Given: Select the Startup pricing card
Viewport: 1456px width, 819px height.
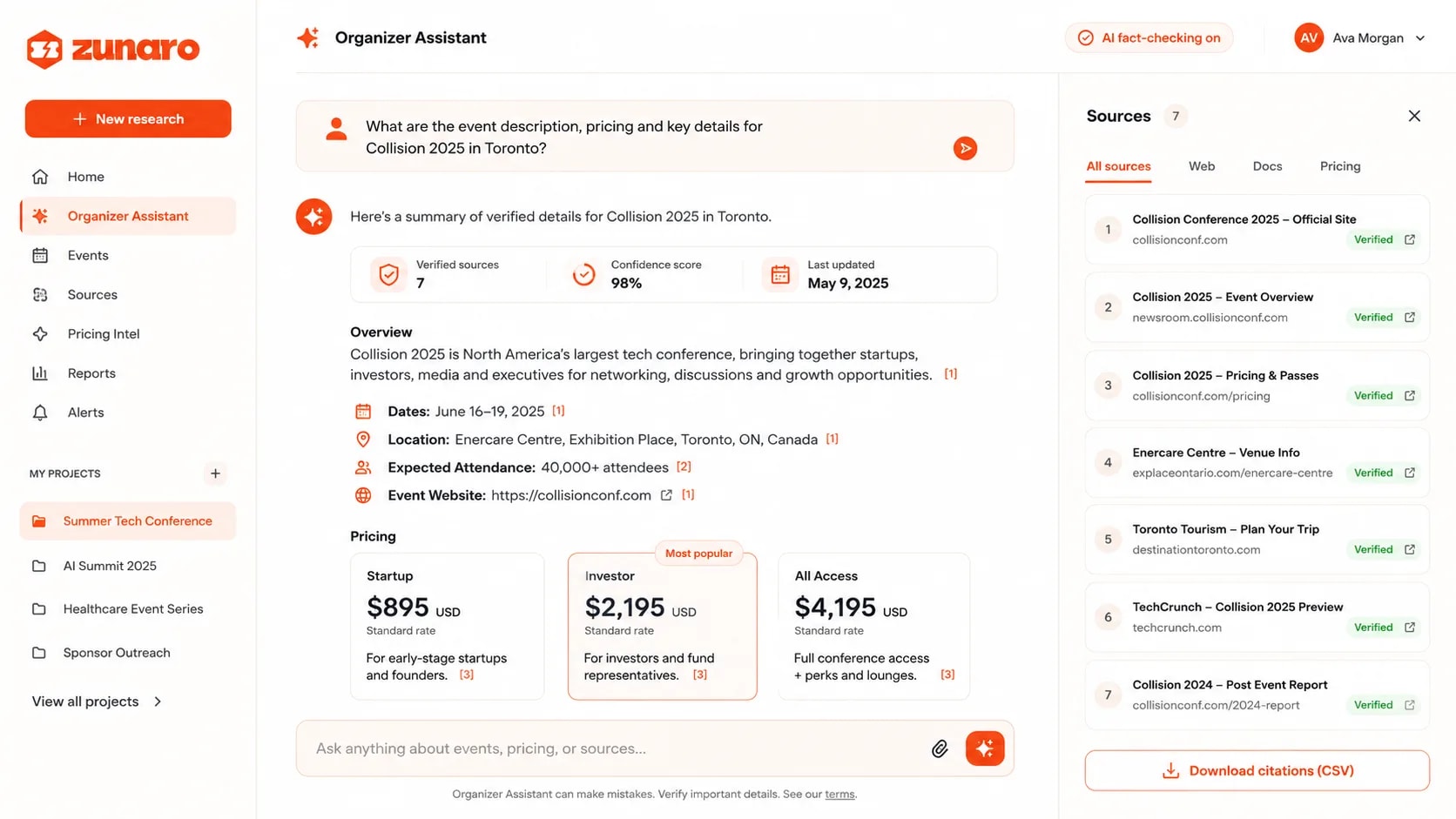Looking at the screenshot, I should tap(447, 626).
